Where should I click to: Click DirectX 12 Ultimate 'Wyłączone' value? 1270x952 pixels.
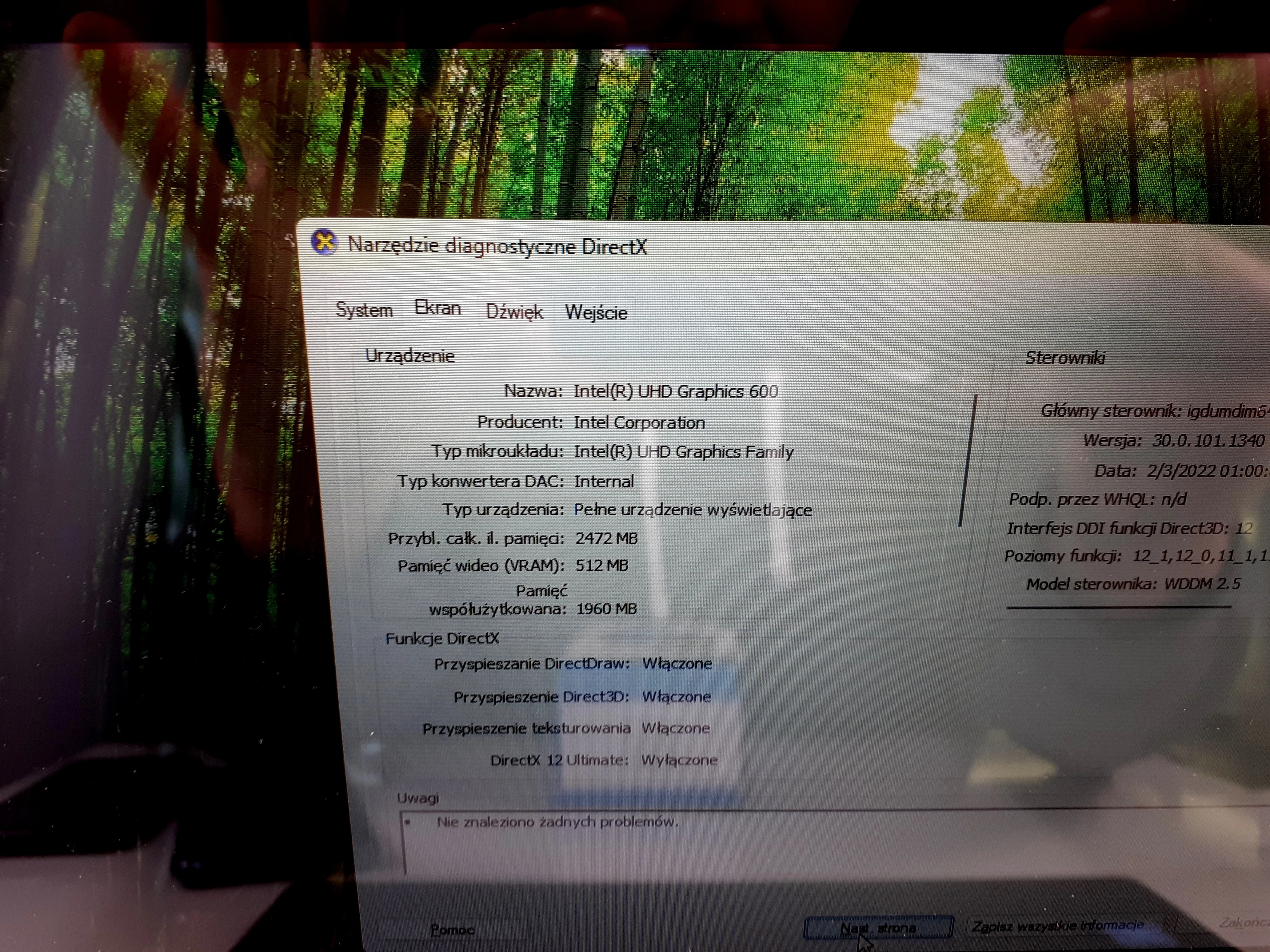click(679, 760)
